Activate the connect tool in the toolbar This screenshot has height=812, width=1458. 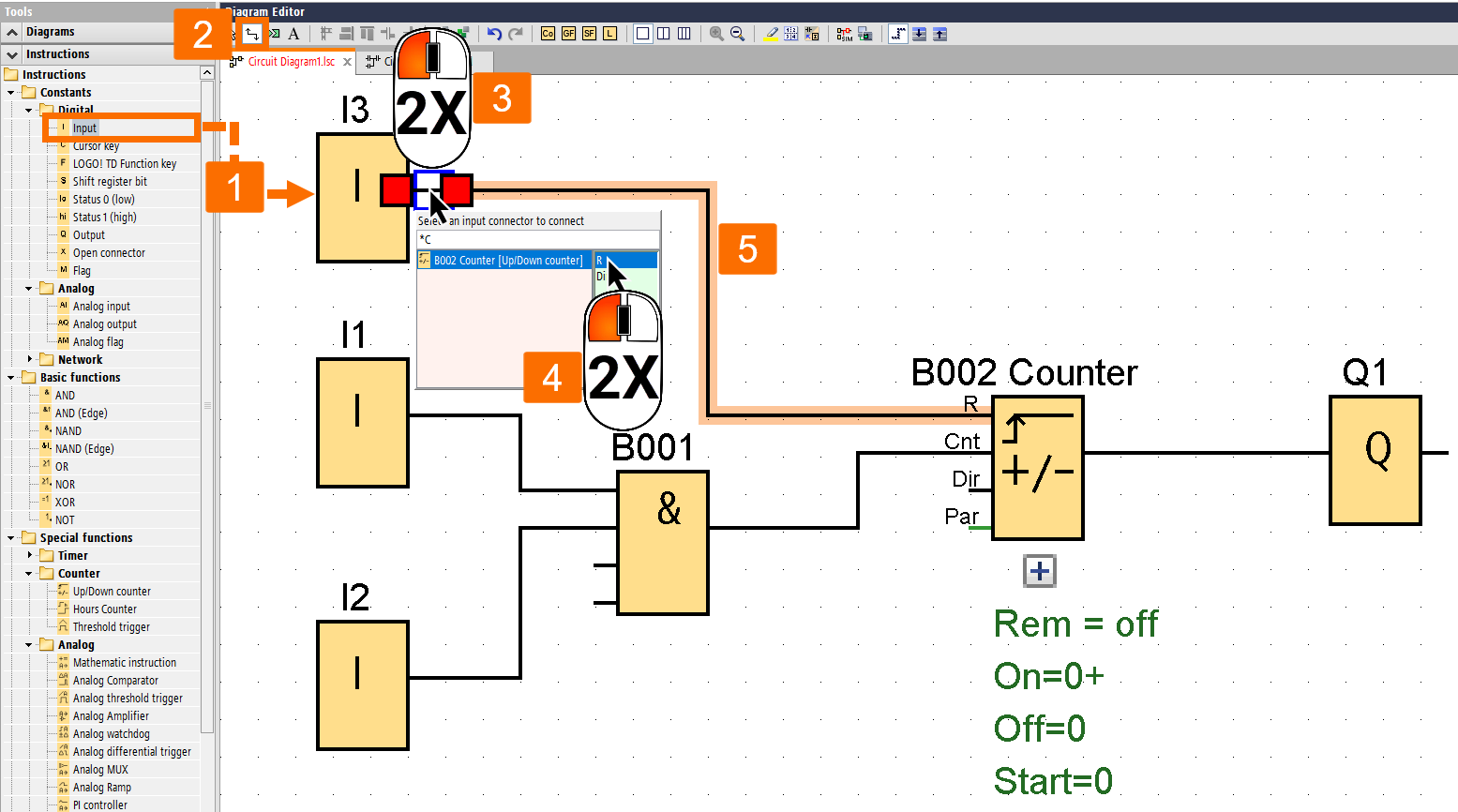pyautogui.click(x=251, y=33)
